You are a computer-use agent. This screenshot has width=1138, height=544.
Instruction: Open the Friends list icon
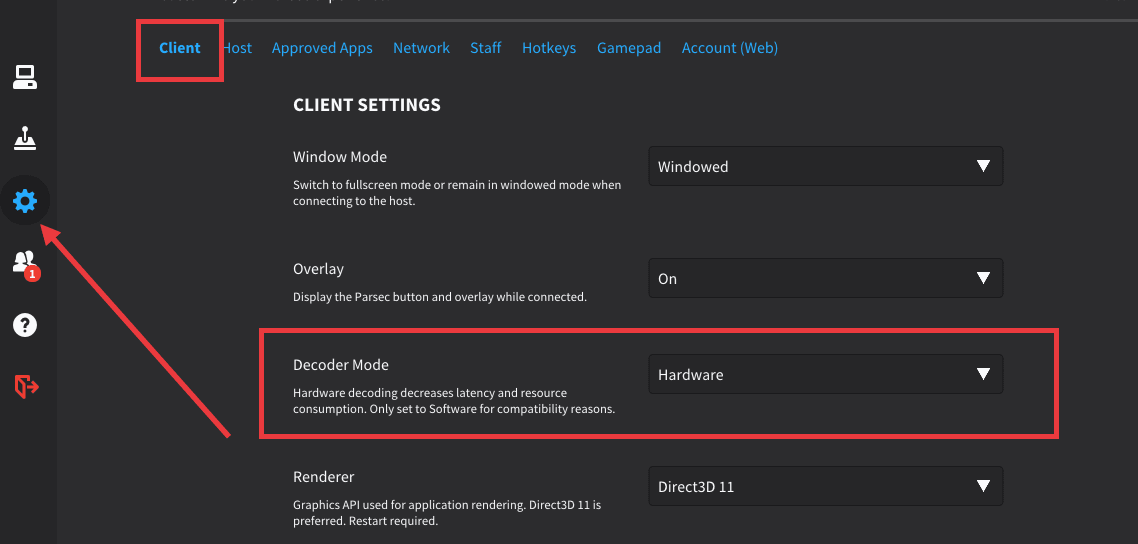(24, 262)
